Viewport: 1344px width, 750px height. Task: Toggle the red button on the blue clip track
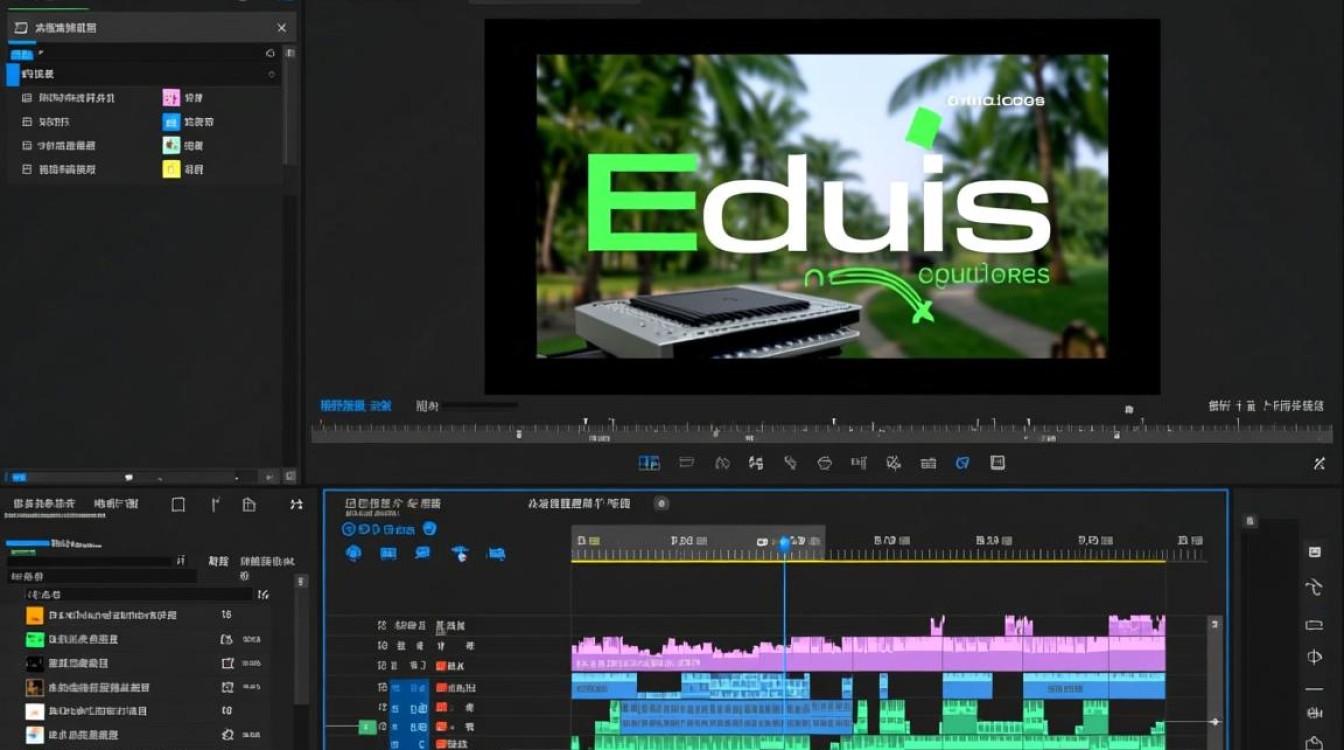point(441,688)
